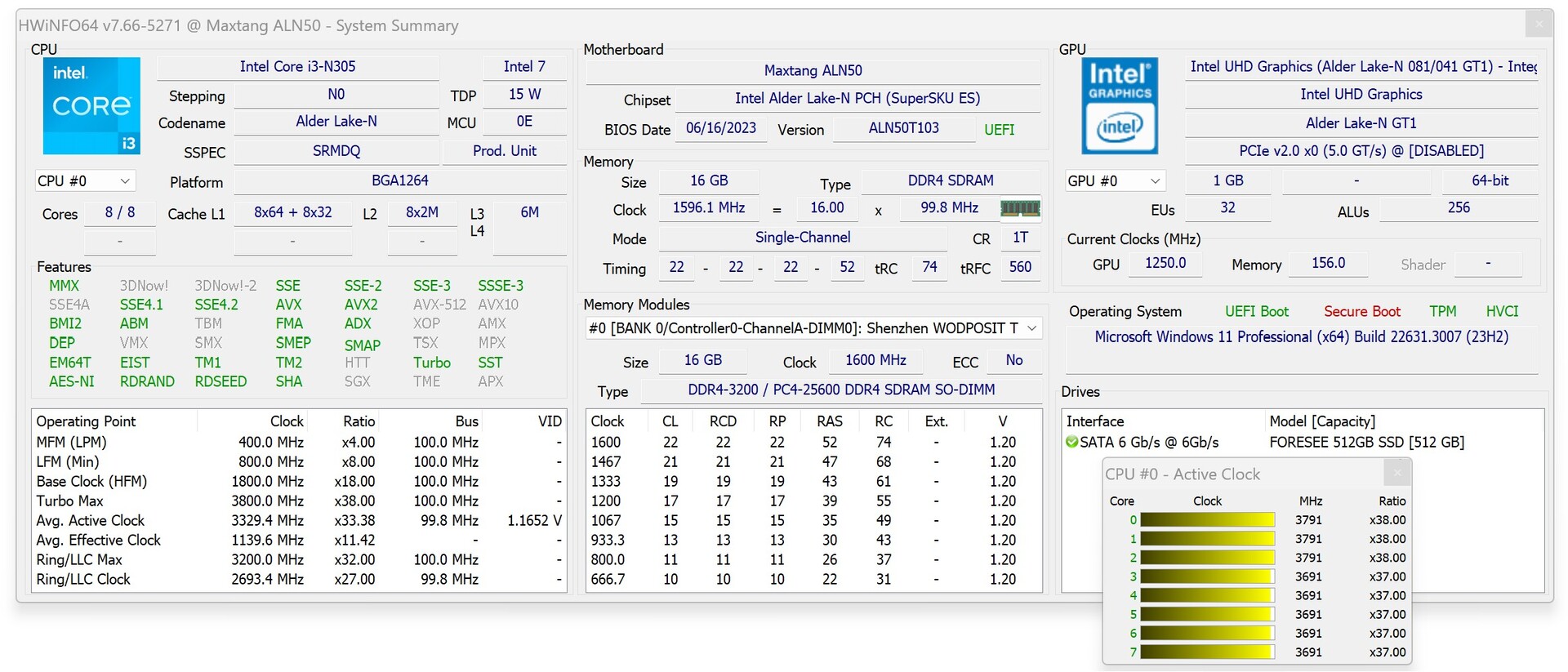The image size is (1568, 672).
Task: Click the Intel Graphics GPU logo
Action: [x=1119, y=107]
